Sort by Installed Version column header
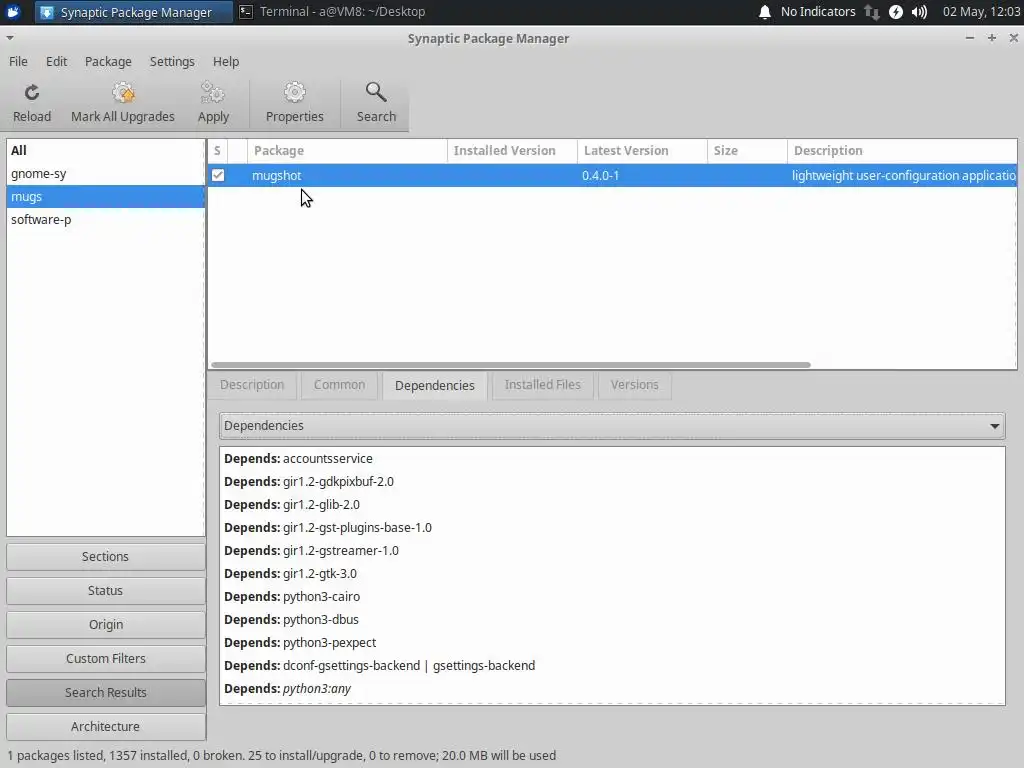1024x768 pixels. 512,151
